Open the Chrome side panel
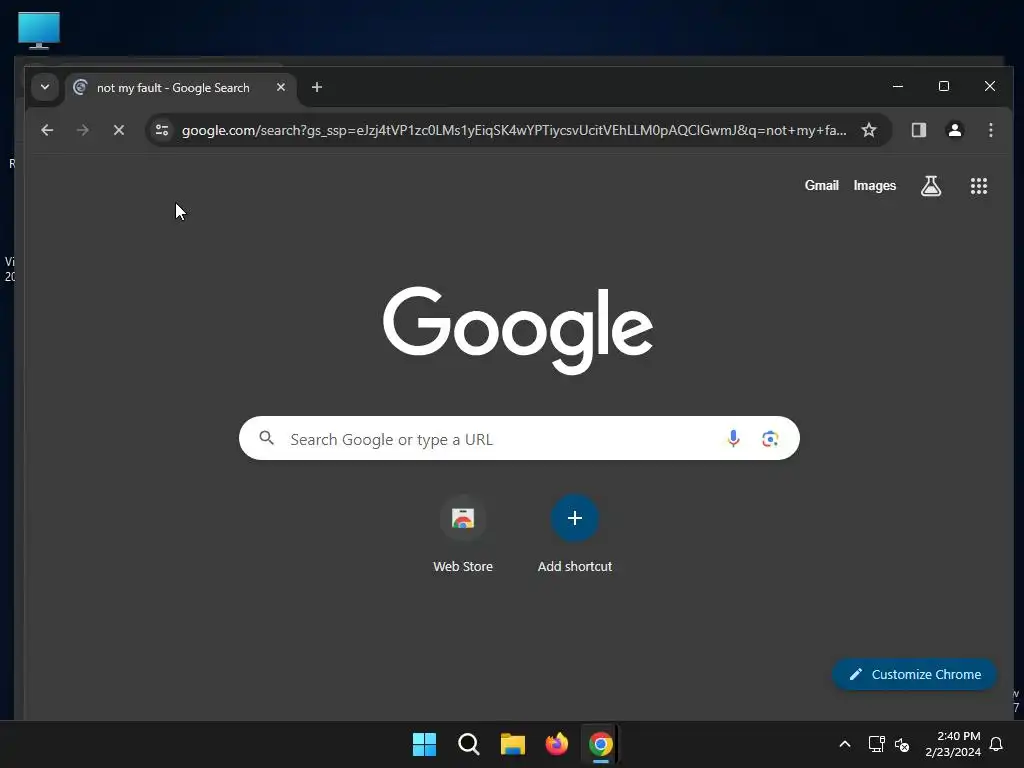The height and width of the screenshot is (768, 1024). pos(919,130)
